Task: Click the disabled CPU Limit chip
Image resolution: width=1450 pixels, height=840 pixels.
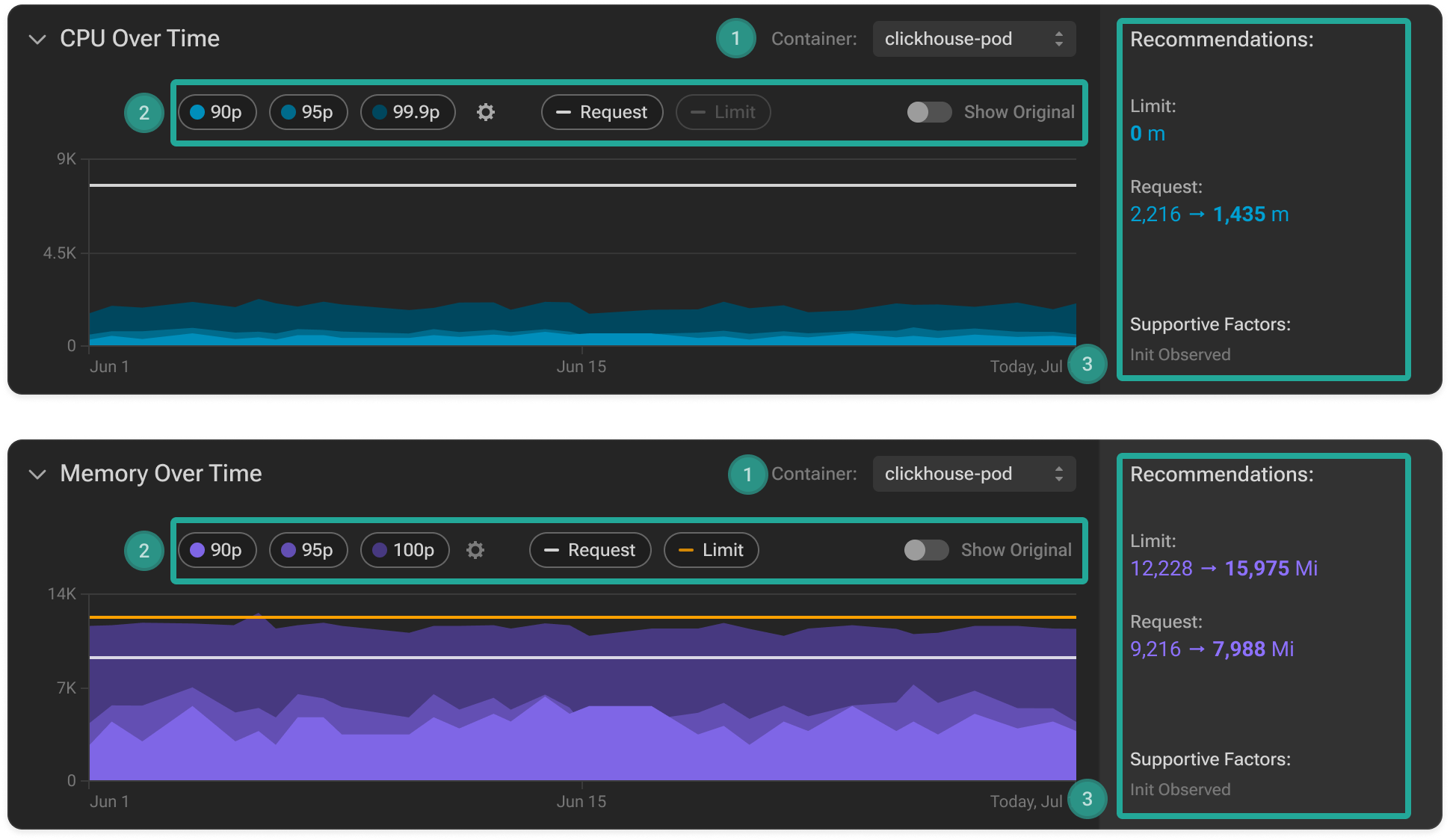Action: [723, 112]
